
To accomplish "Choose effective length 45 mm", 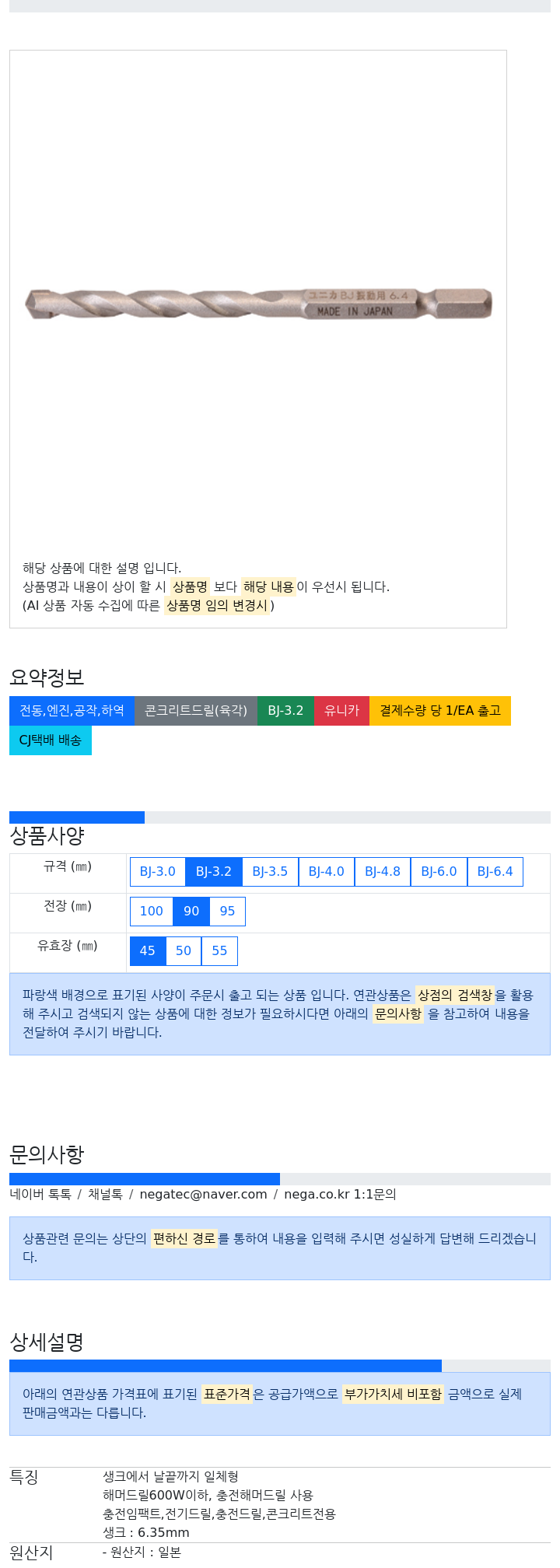I will (x=148, y=951).
